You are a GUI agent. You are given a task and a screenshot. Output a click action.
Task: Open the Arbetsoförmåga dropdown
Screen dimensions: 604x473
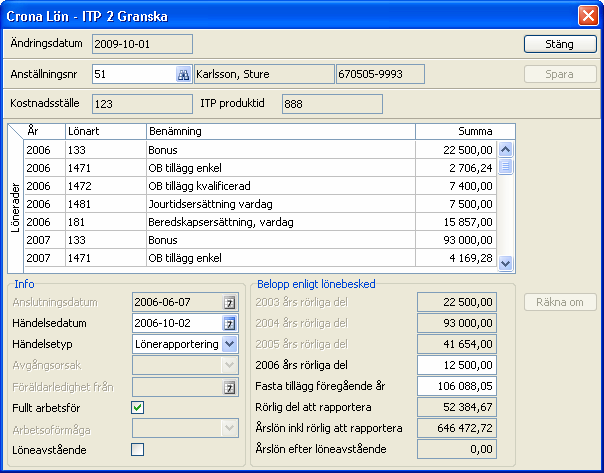tap(229, 428)
